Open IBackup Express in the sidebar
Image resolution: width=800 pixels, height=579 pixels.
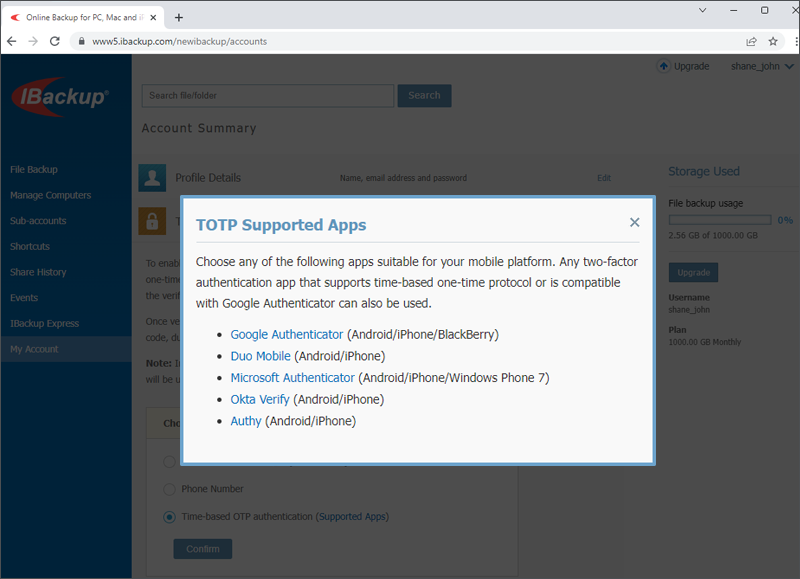coord(44,323)
